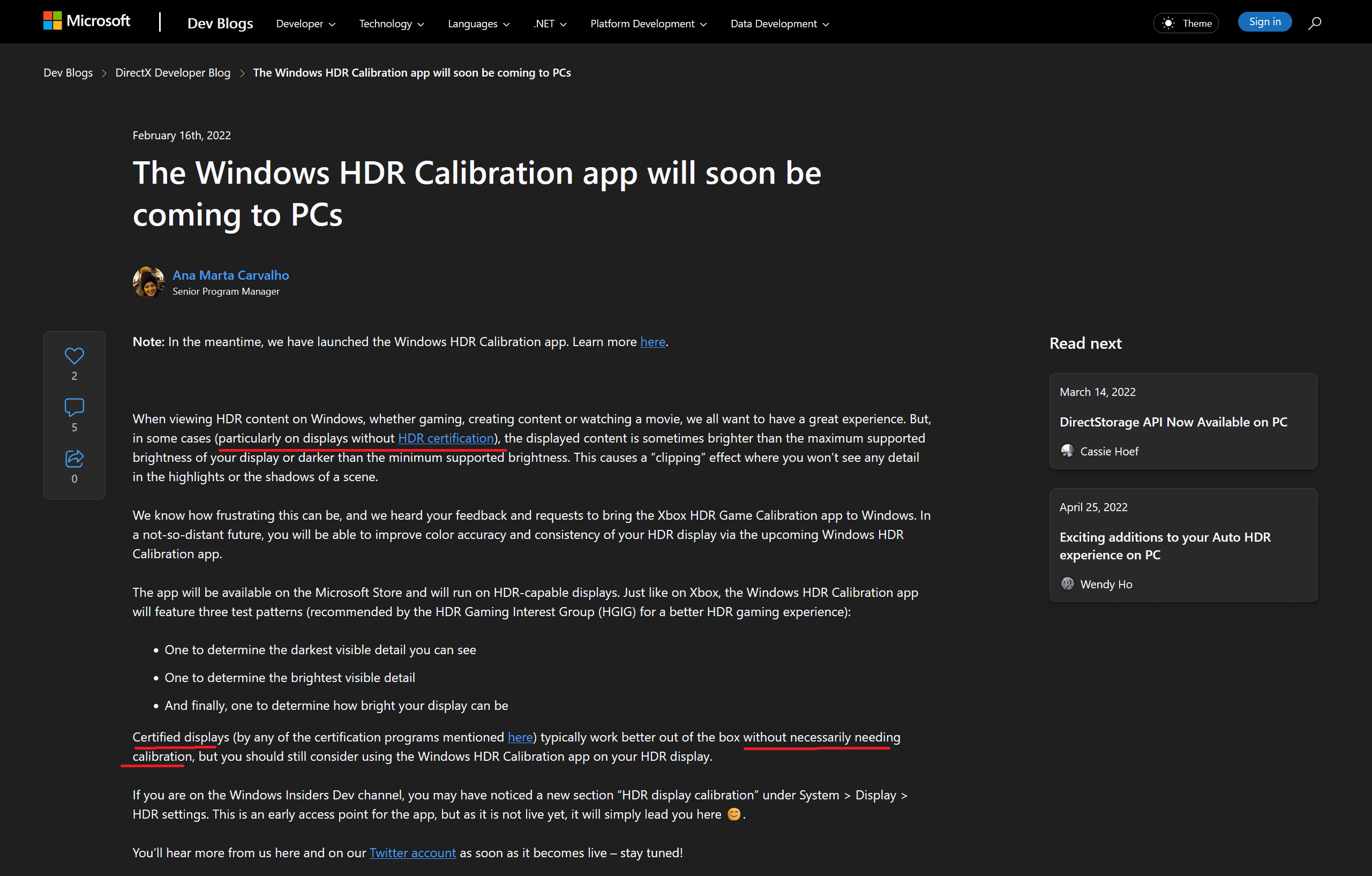This screenshot has height=876, width=1372.
Task: Click the like count '2'
Action: (x=74, y=376)
